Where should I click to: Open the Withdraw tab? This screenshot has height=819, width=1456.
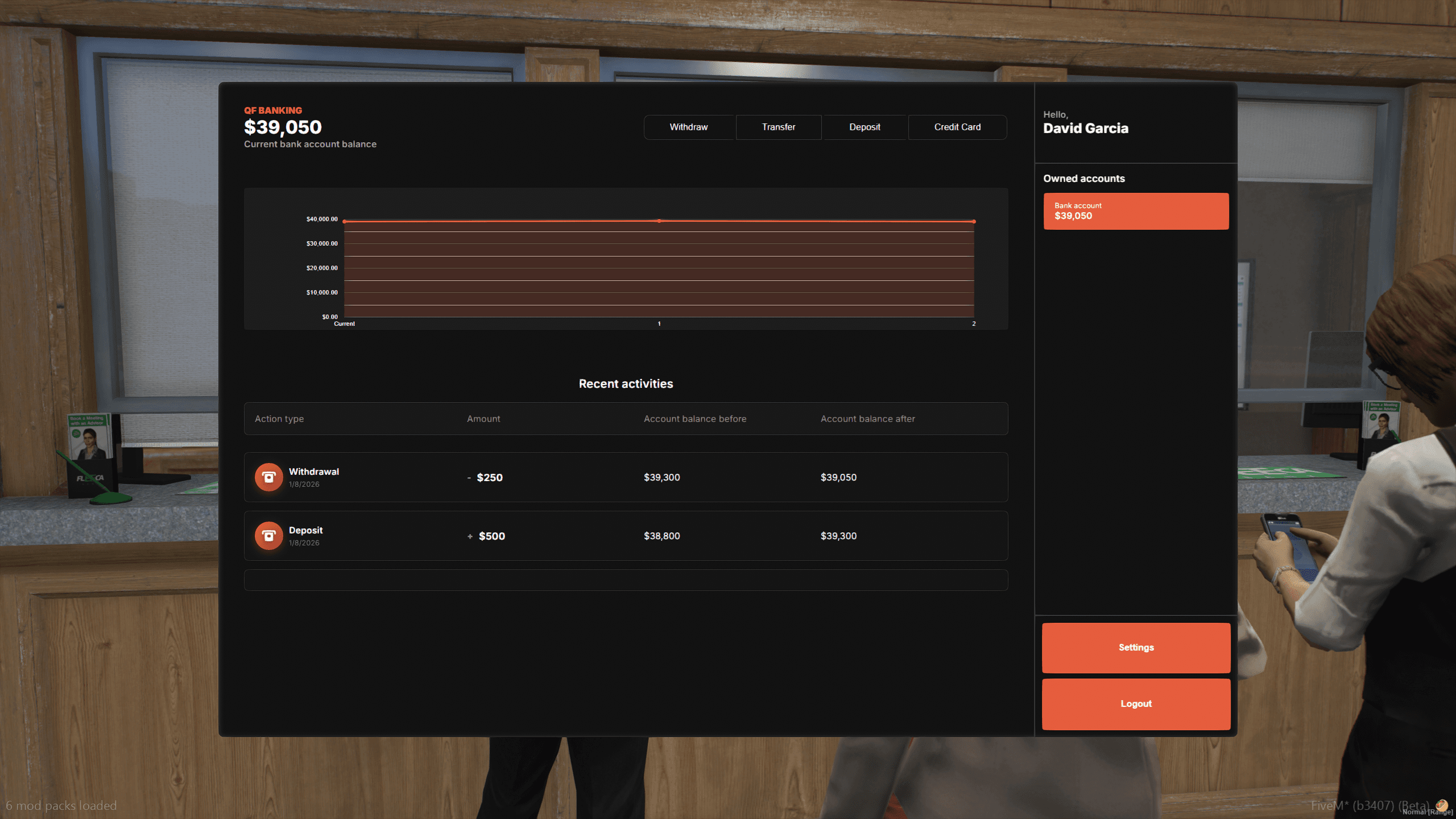[689, 127]
